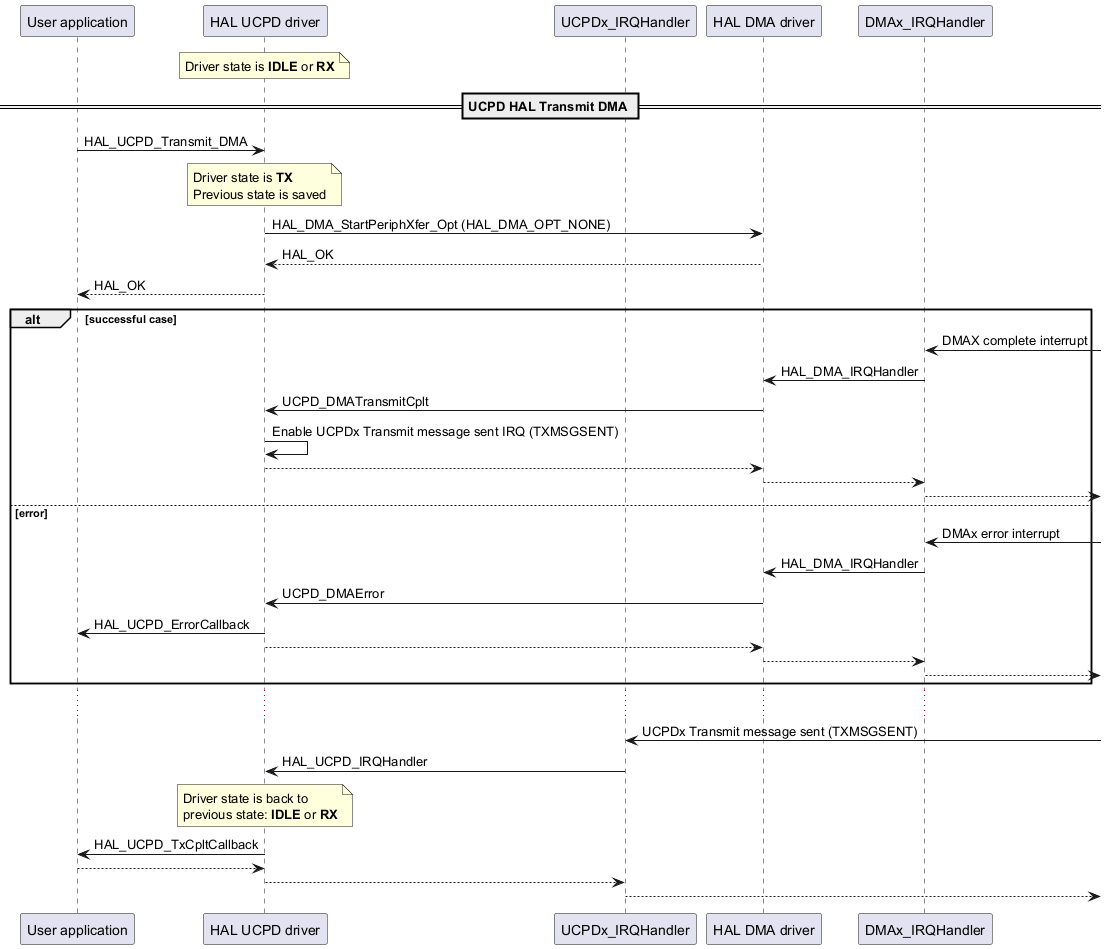Select the HAL_UCPD_ErrorCallback message label
This screenshot has height=949, width=1107.
(171, 625)
